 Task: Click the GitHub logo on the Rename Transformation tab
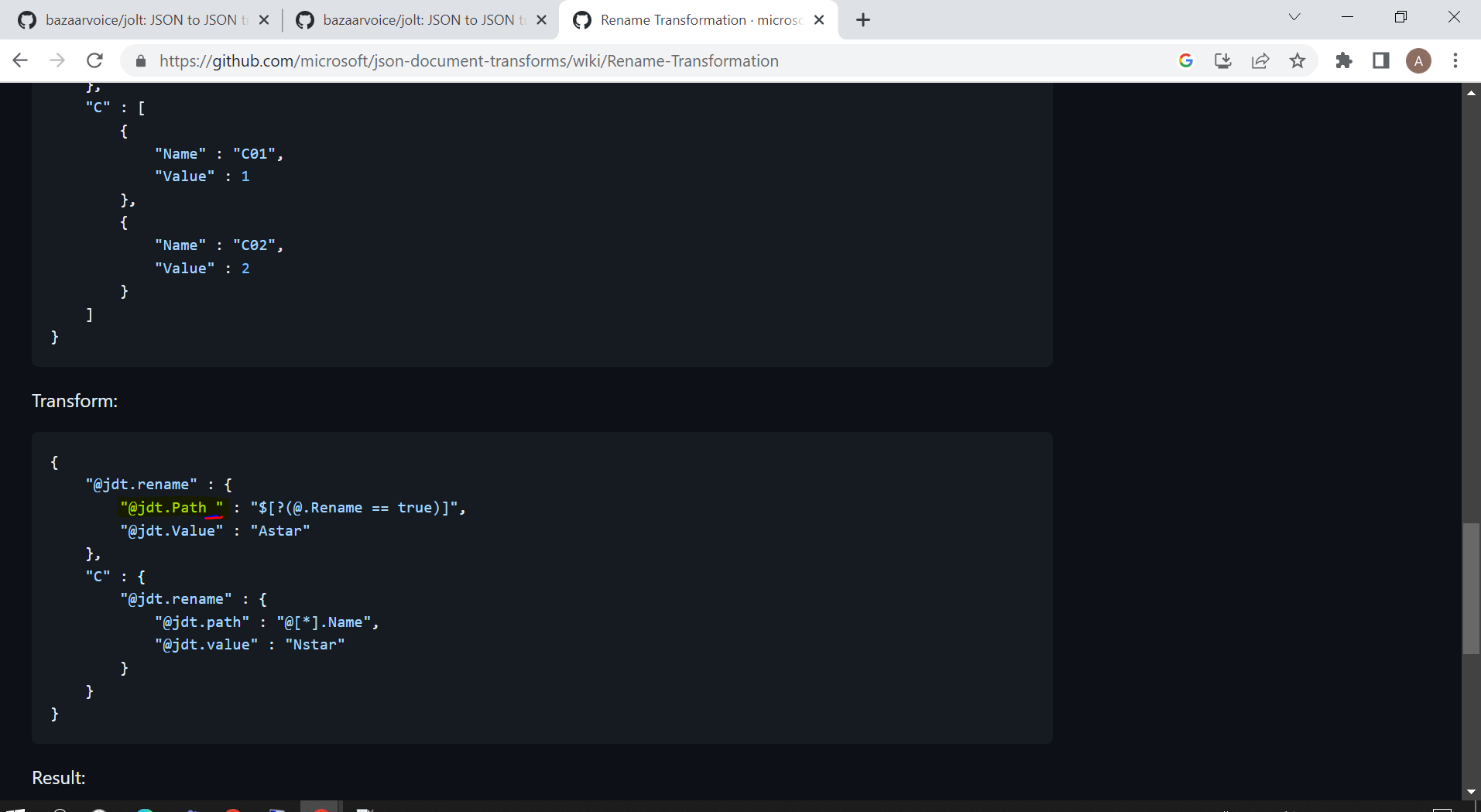pyautogui.click(x=581, y=19)
